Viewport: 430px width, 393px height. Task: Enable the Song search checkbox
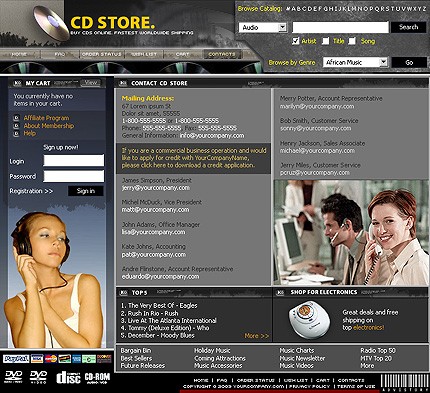(x=352, y=41)
